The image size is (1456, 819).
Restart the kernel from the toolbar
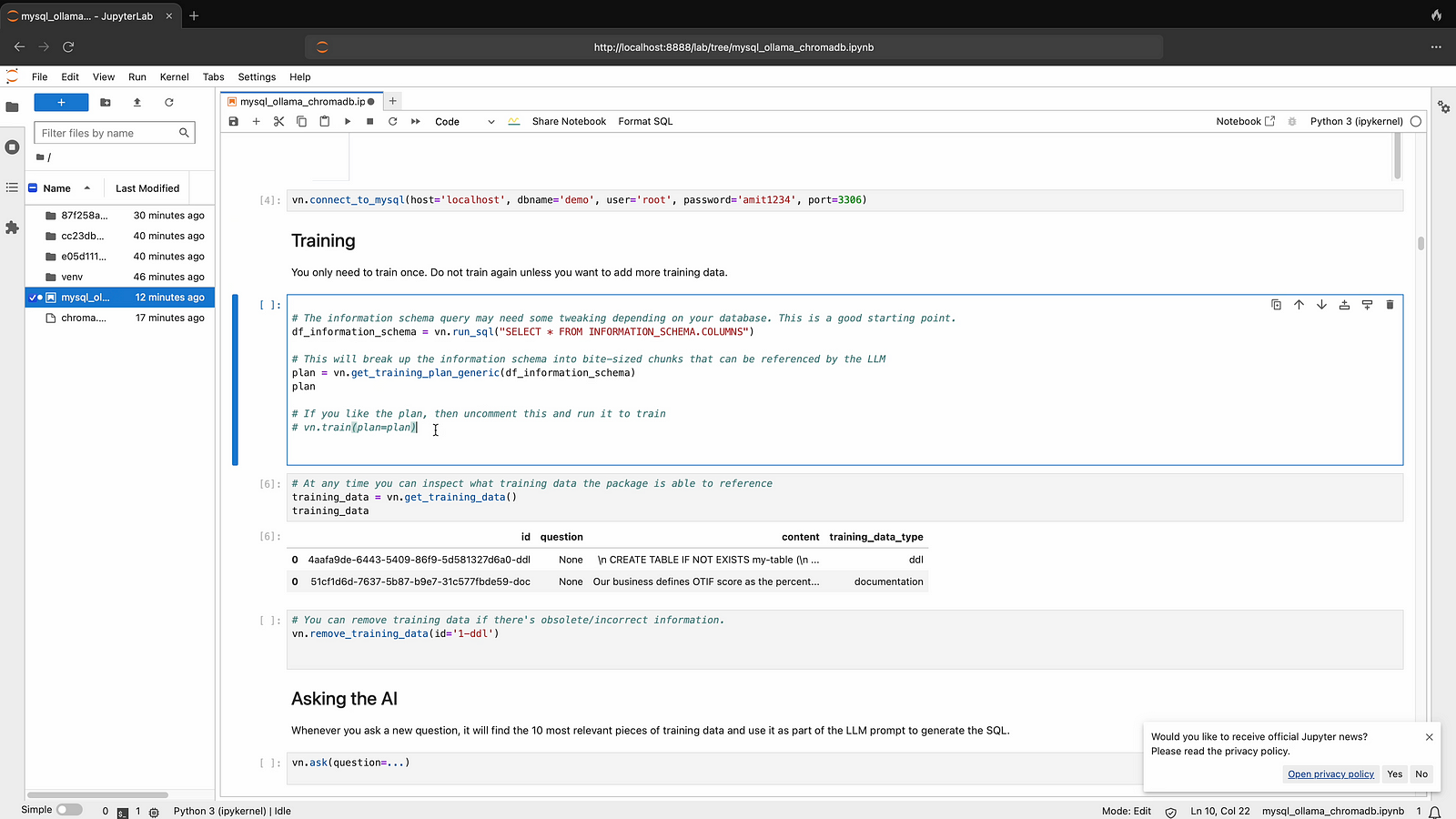(392, 121)
